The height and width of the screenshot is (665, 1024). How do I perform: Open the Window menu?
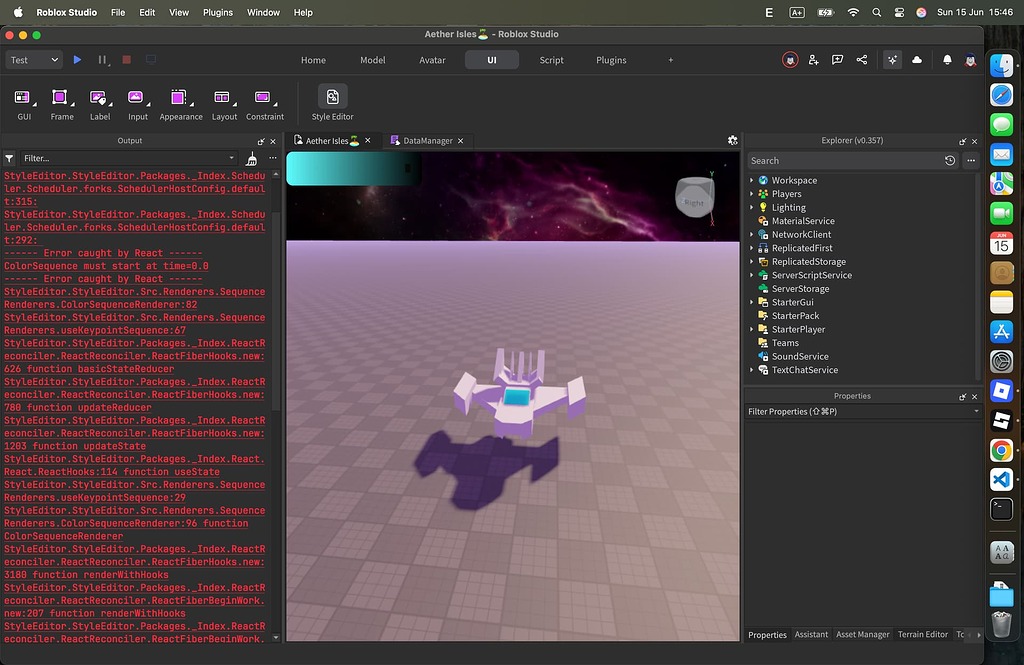point(263,12)
